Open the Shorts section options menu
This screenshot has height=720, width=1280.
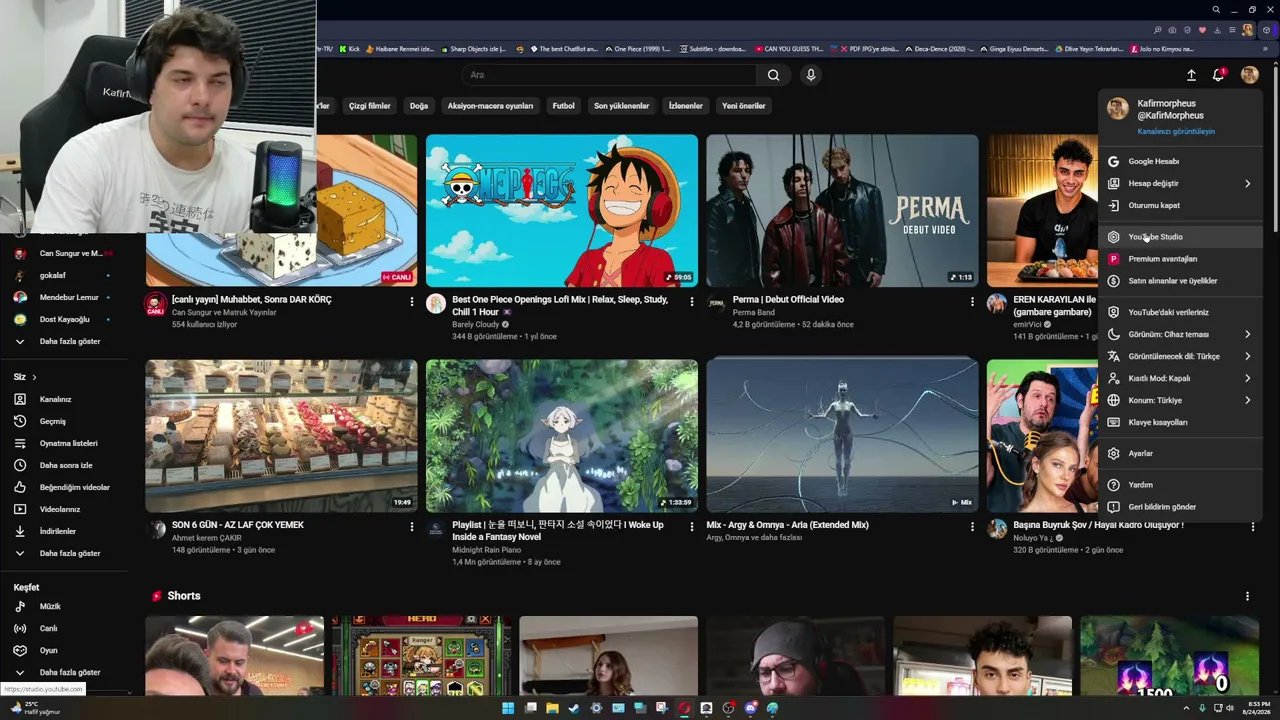pyautogui.click(x=1247, y=596)
